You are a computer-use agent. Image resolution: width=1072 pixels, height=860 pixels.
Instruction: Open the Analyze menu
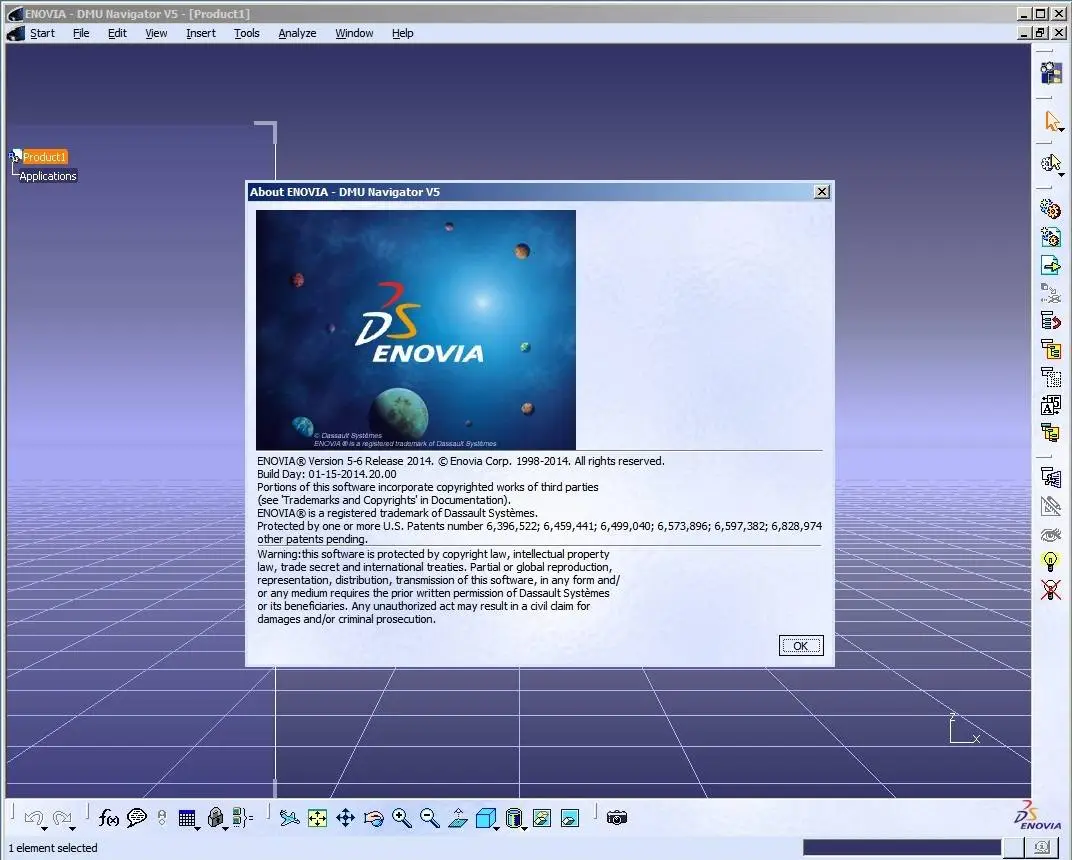(297, 33)
